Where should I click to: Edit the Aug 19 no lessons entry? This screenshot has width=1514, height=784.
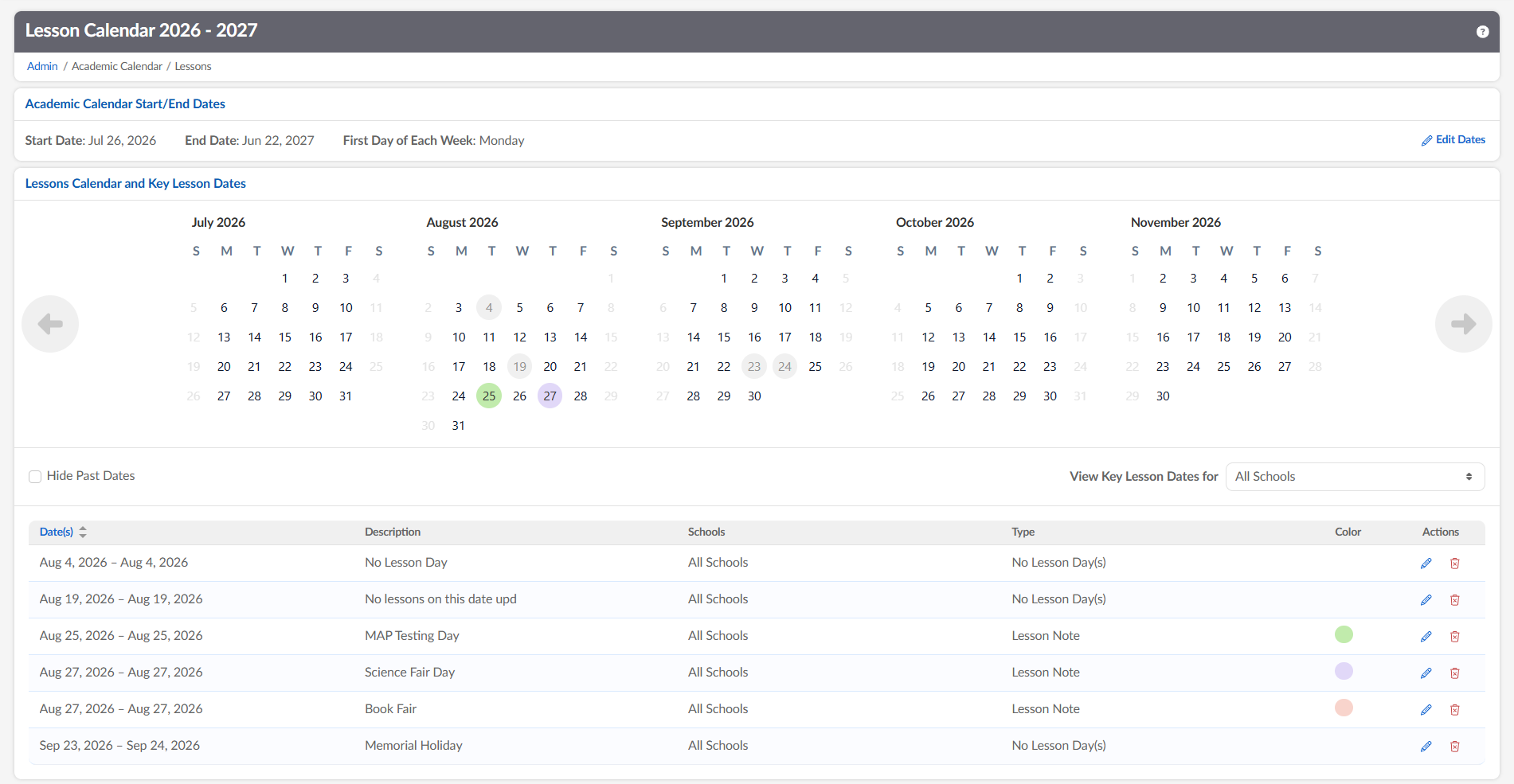[1426, 600]
